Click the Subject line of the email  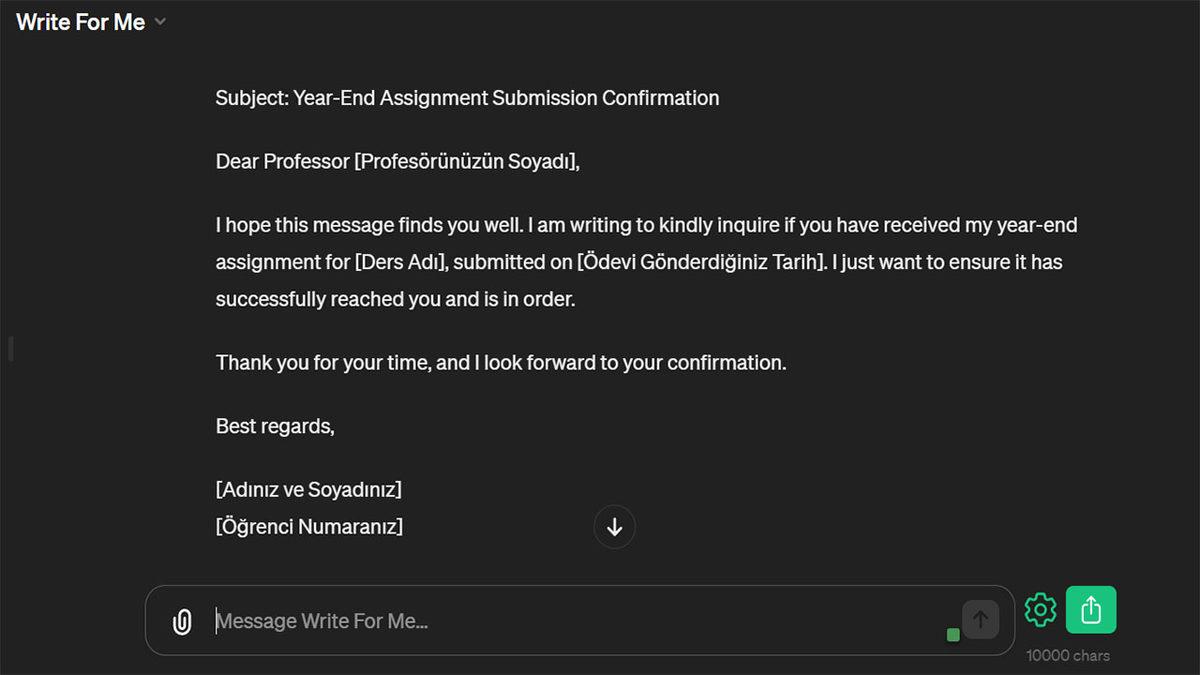pyautogui.click(x=467, y=98)
